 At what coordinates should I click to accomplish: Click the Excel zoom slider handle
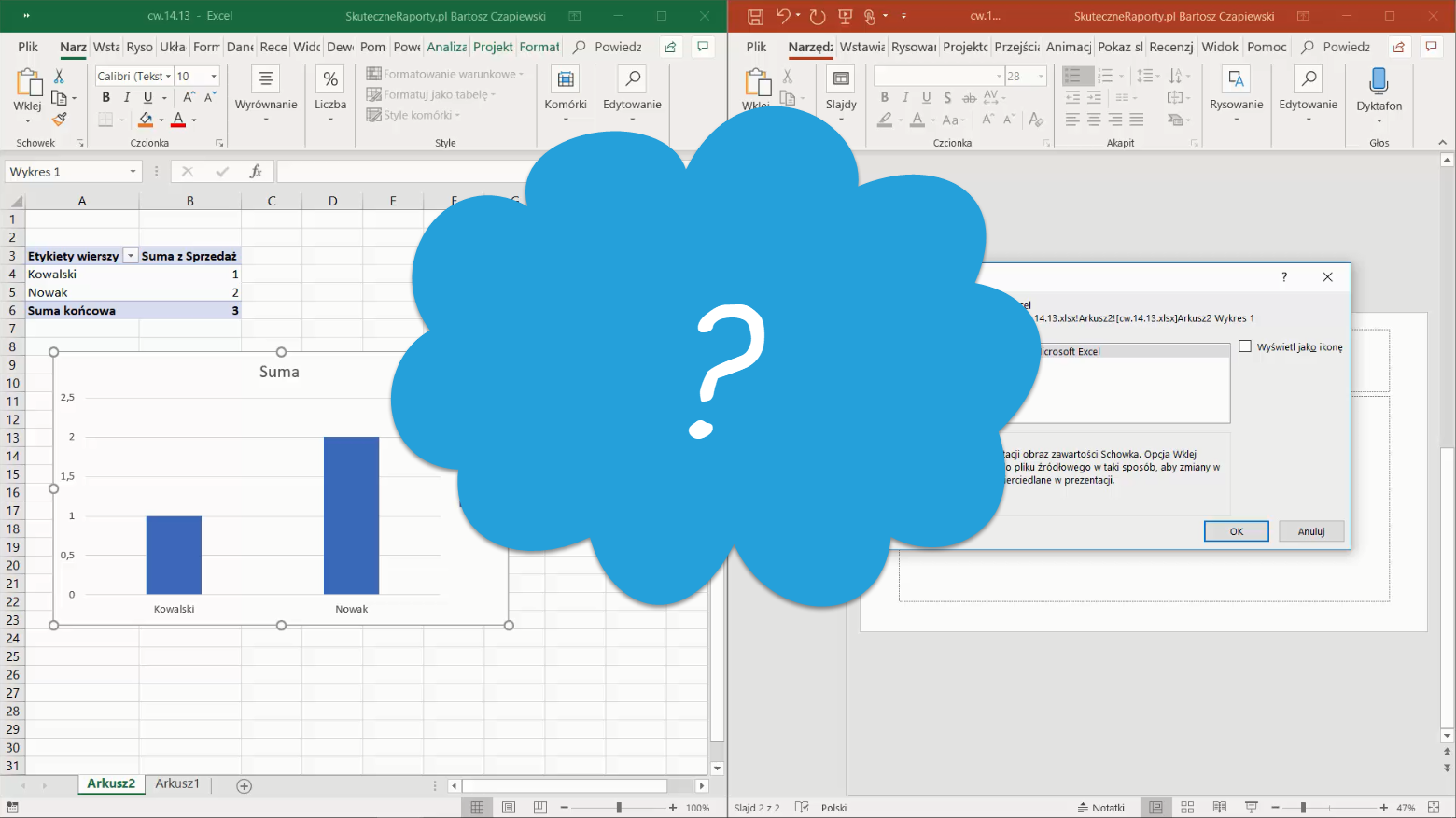[x=619, y=808]
